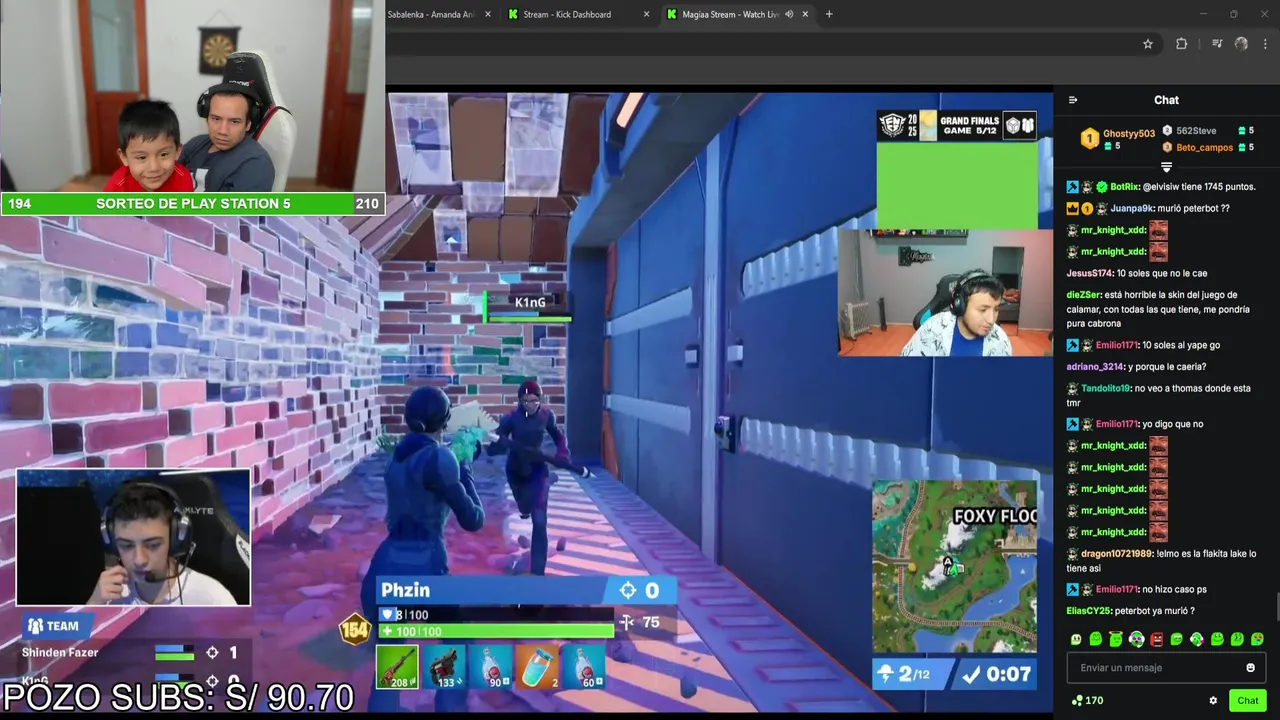Click the stream video player area

[526, 400]
